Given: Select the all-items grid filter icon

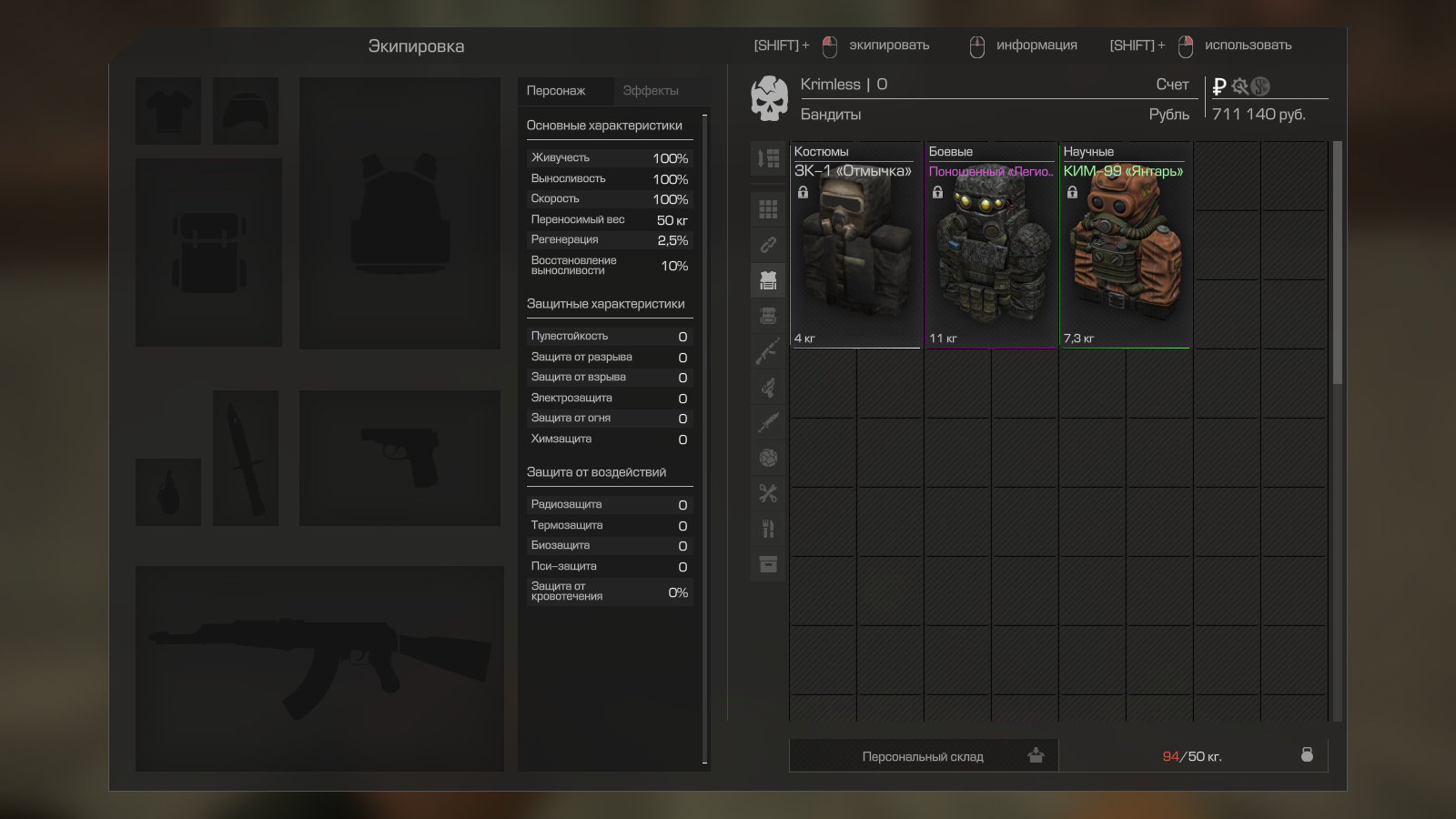Looking at the screenshot, I should tap(768, 209).
